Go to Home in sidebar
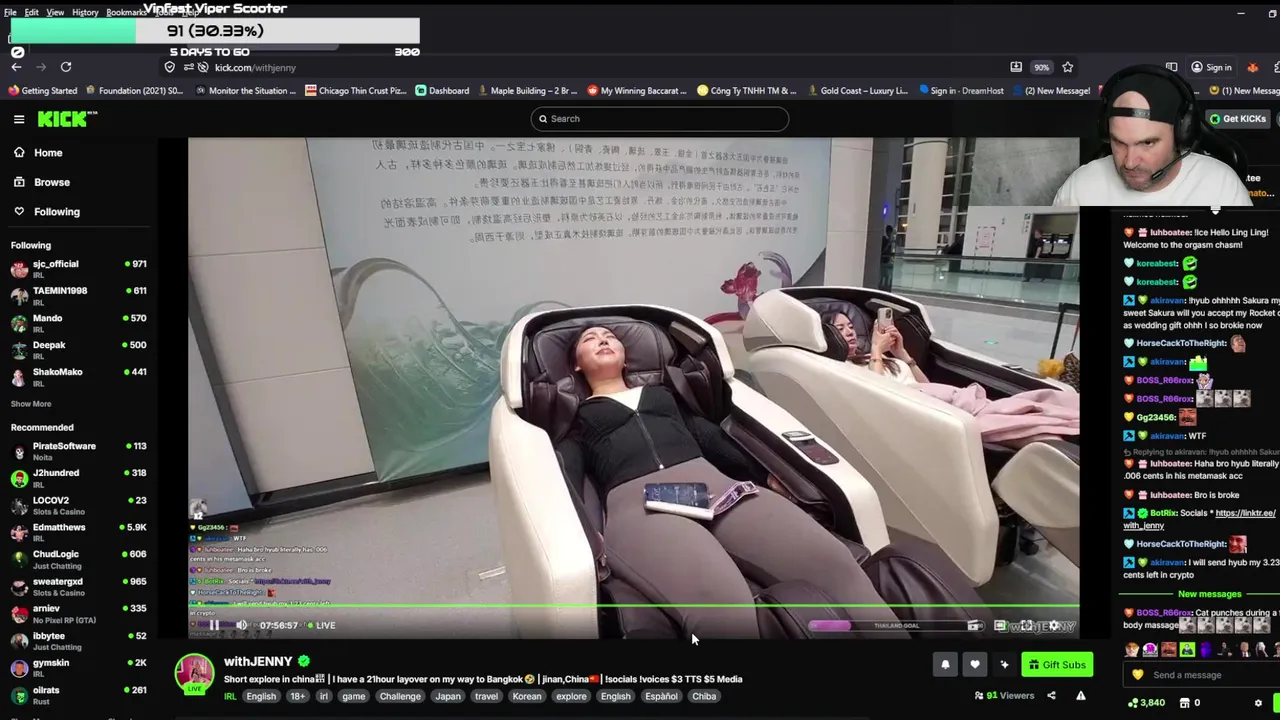Viewport: 1280px width, 720px height. tap(47, 153)
